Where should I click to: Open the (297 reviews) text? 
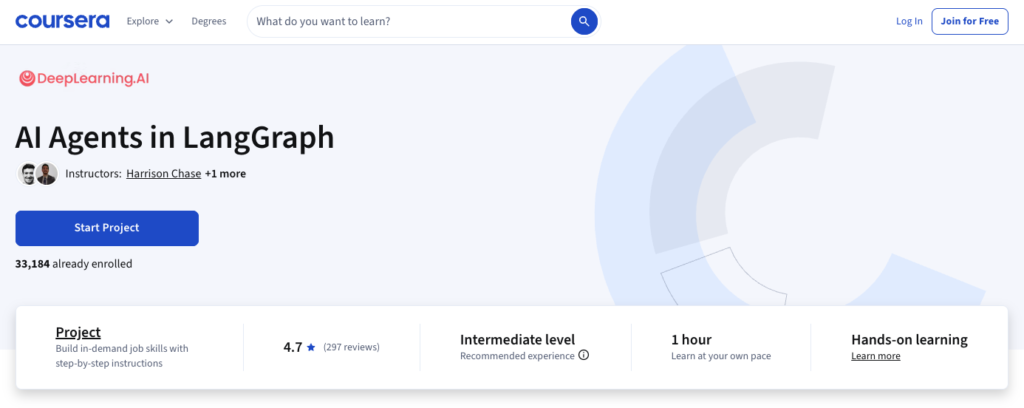(x=351, y=347)
